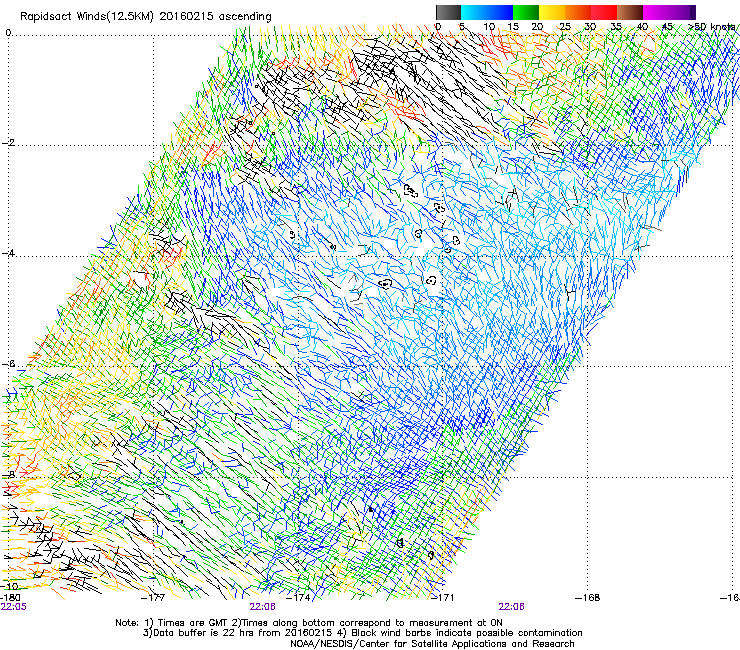The width and height of the screenshot is (740, 650).
Task: Click the '45' legend scale label
Action: coord(667,26)
